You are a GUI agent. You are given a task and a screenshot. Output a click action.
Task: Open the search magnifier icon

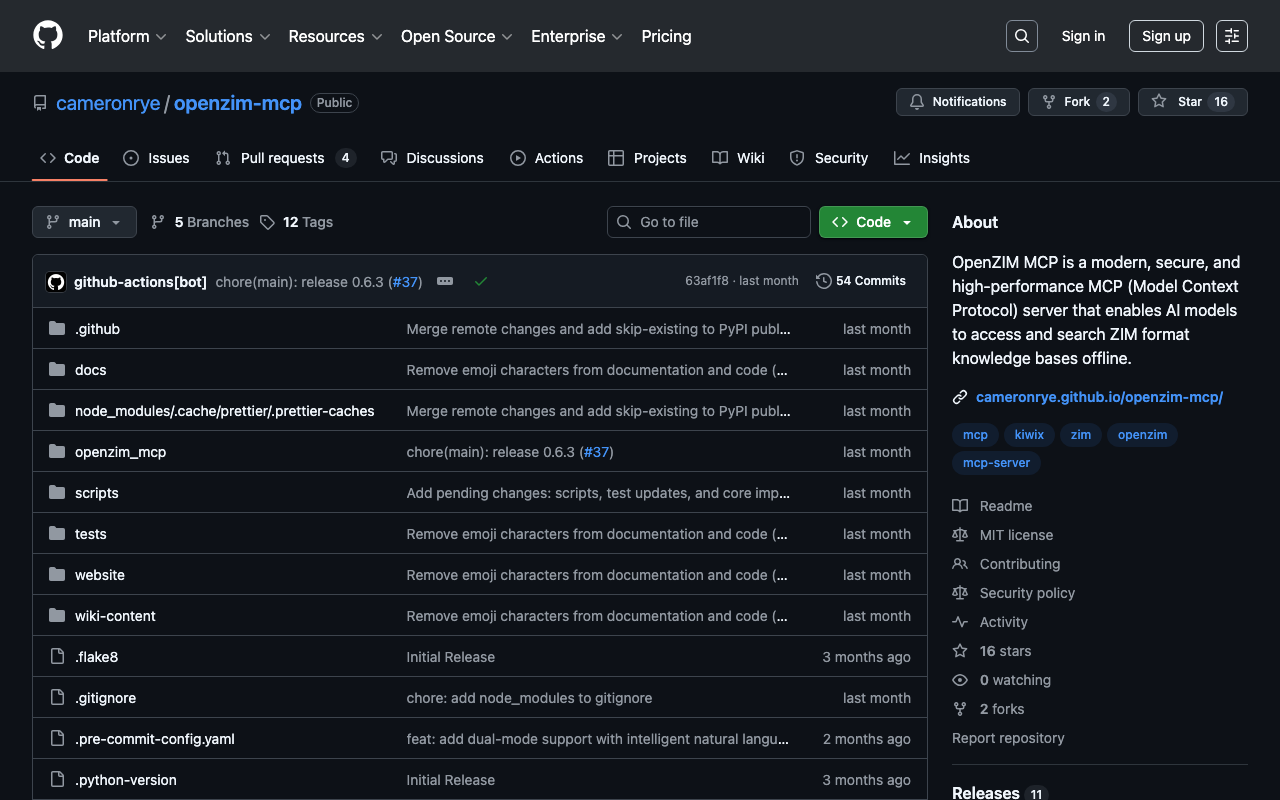(1021, 36)
